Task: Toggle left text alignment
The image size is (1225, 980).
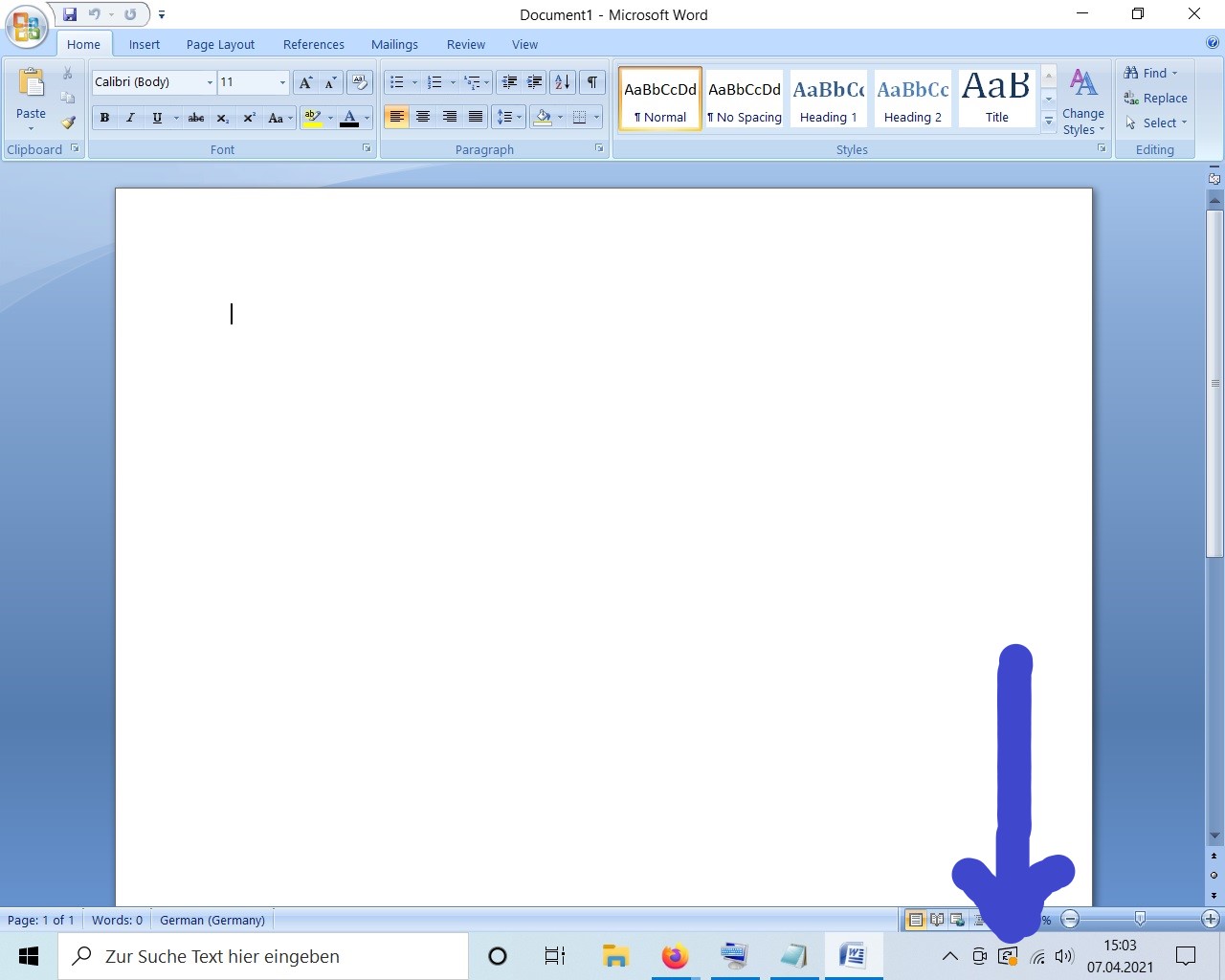Action: (396, 118)
